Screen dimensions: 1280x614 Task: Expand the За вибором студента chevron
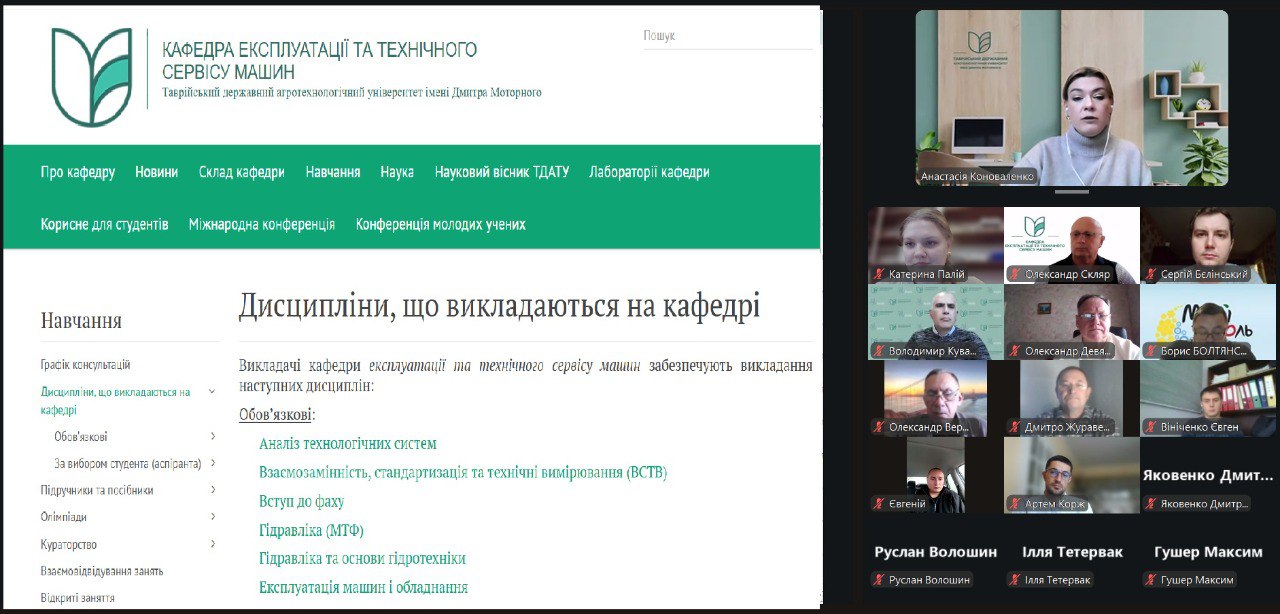[x=213, y=463]
